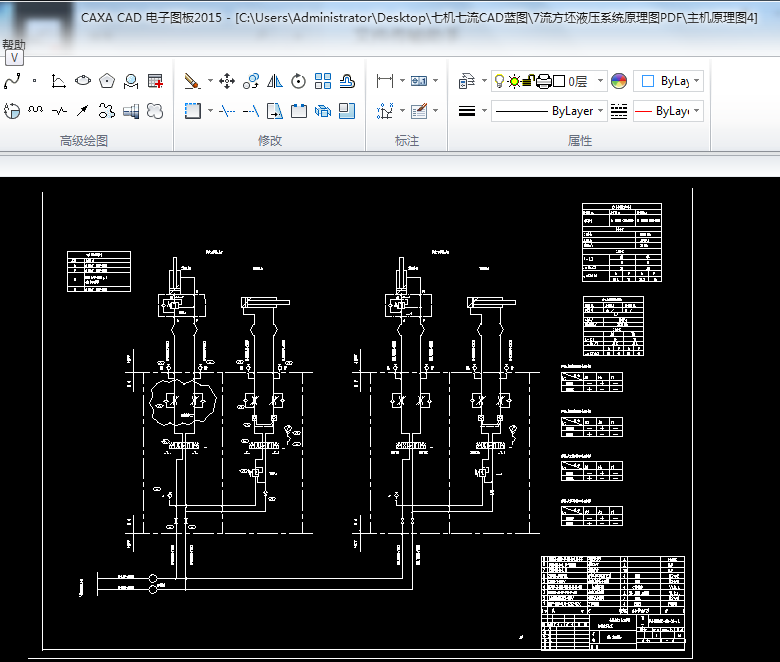Select the spline curve tool

(x=12, y=81)
